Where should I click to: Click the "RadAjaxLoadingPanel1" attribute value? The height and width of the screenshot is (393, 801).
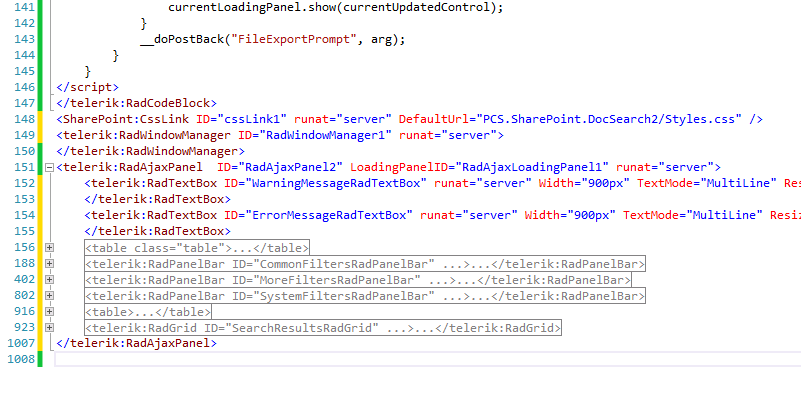532,167
